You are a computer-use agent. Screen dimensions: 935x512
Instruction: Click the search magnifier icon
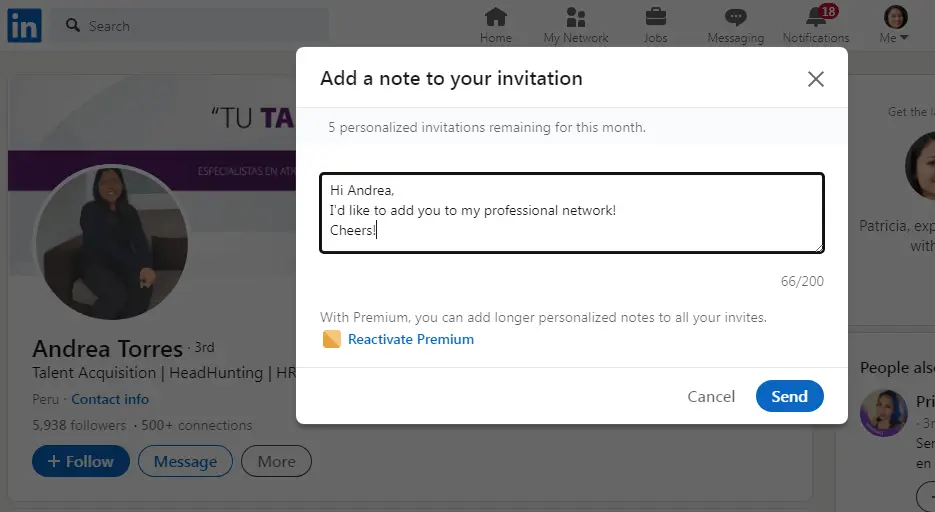73,25
